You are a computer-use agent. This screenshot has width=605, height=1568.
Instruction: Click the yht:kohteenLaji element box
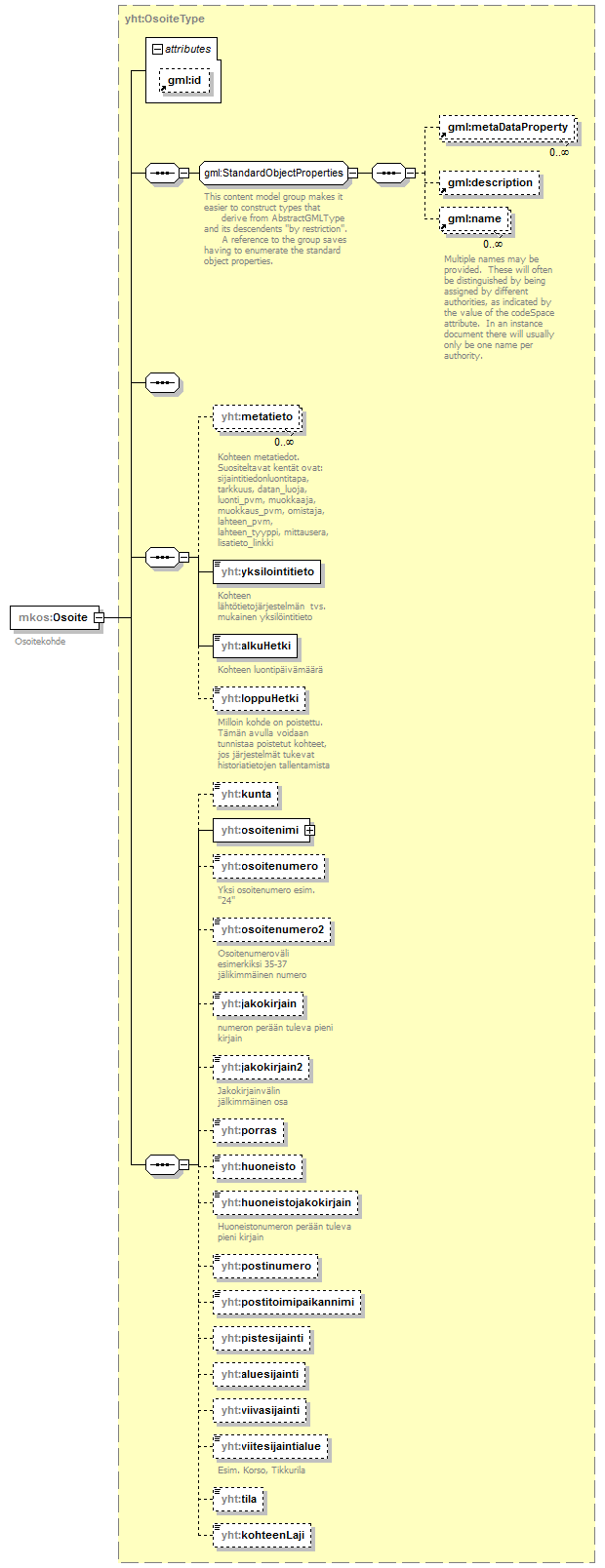(x=262, y=1536)
